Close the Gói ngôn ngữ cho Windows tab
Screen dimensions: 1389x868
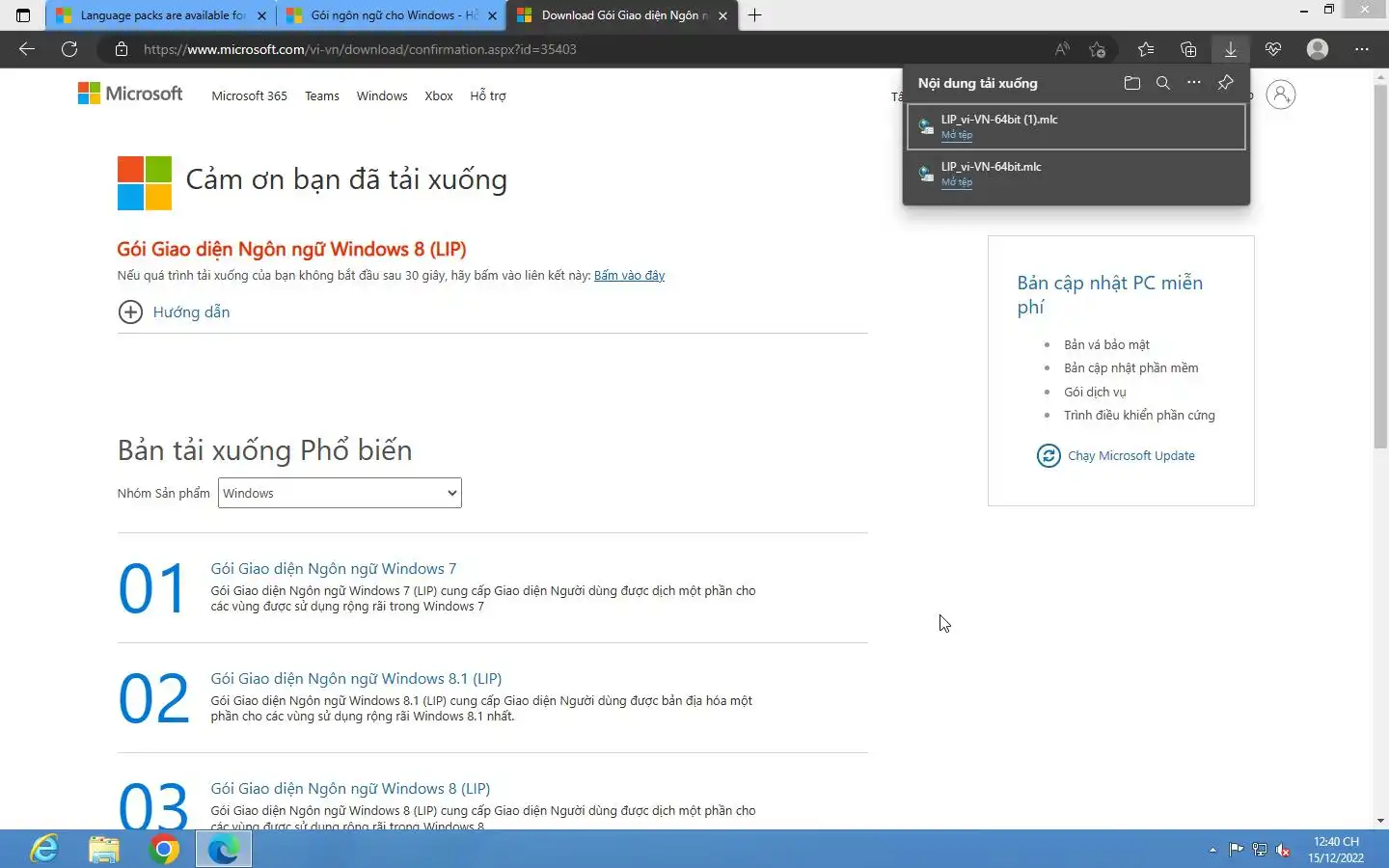point(492,15)
